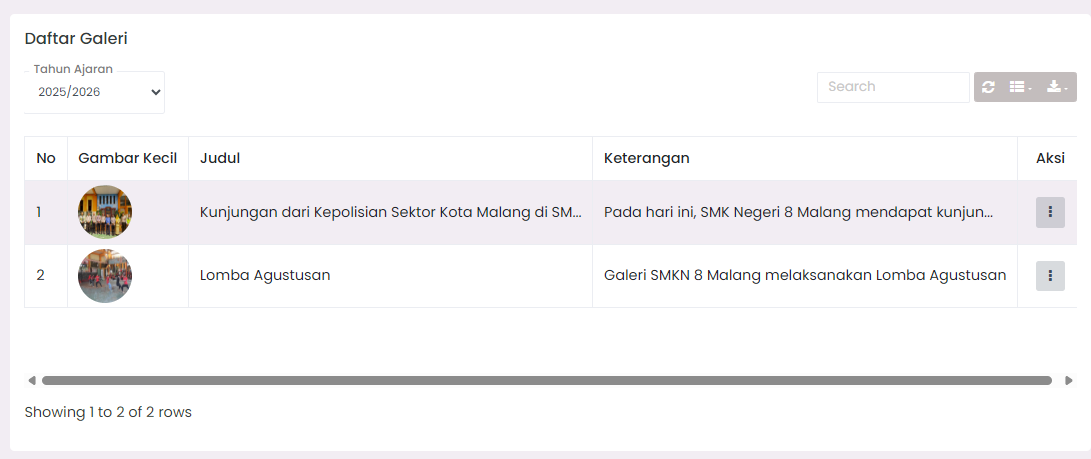Open thumbnail of Lomba Agustusan gallery

click(x=105, y=276)
